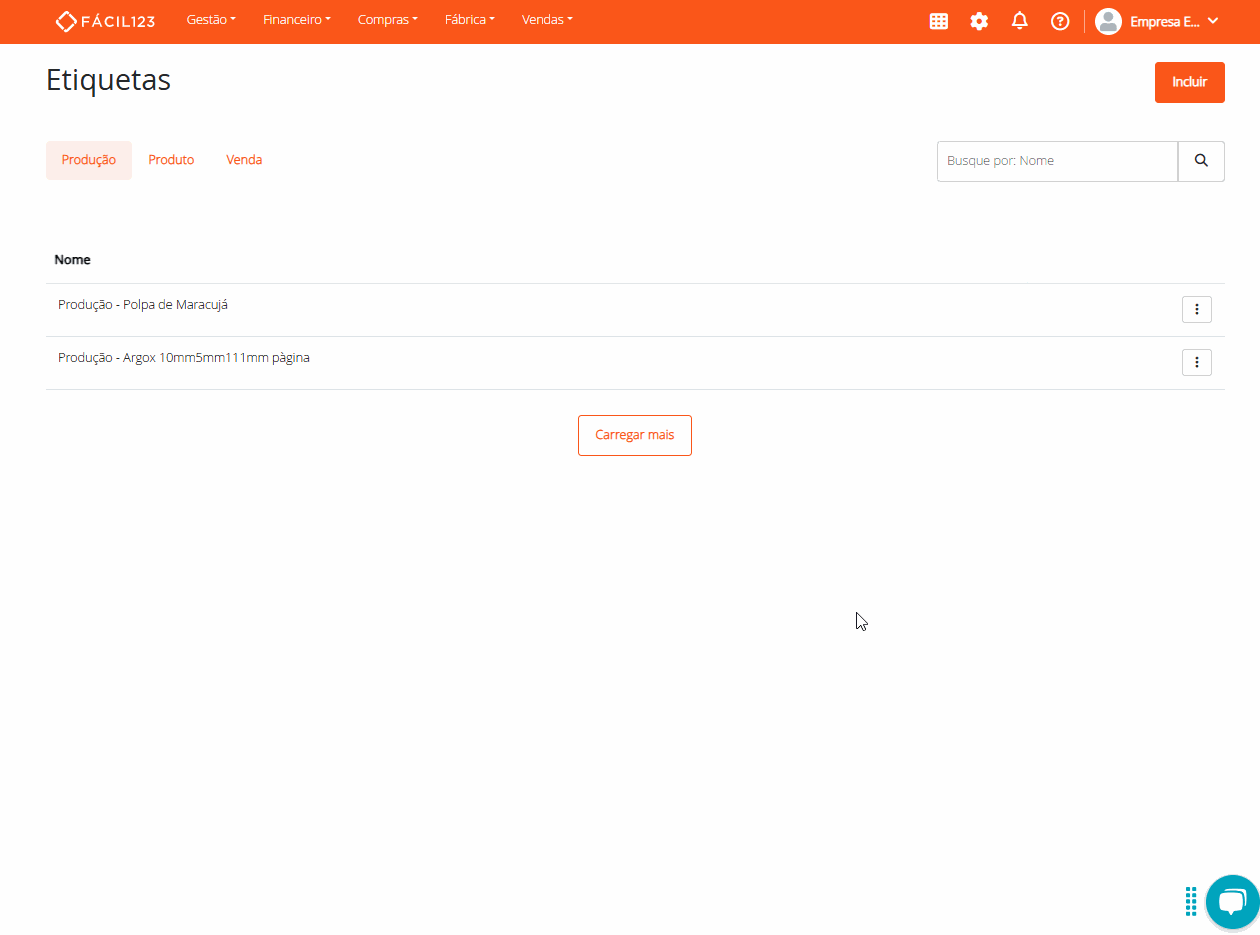Open the apps grid icon
The width and height of the screenshot is (1260, 935).
pyautogui.click(x=938, y=21)
